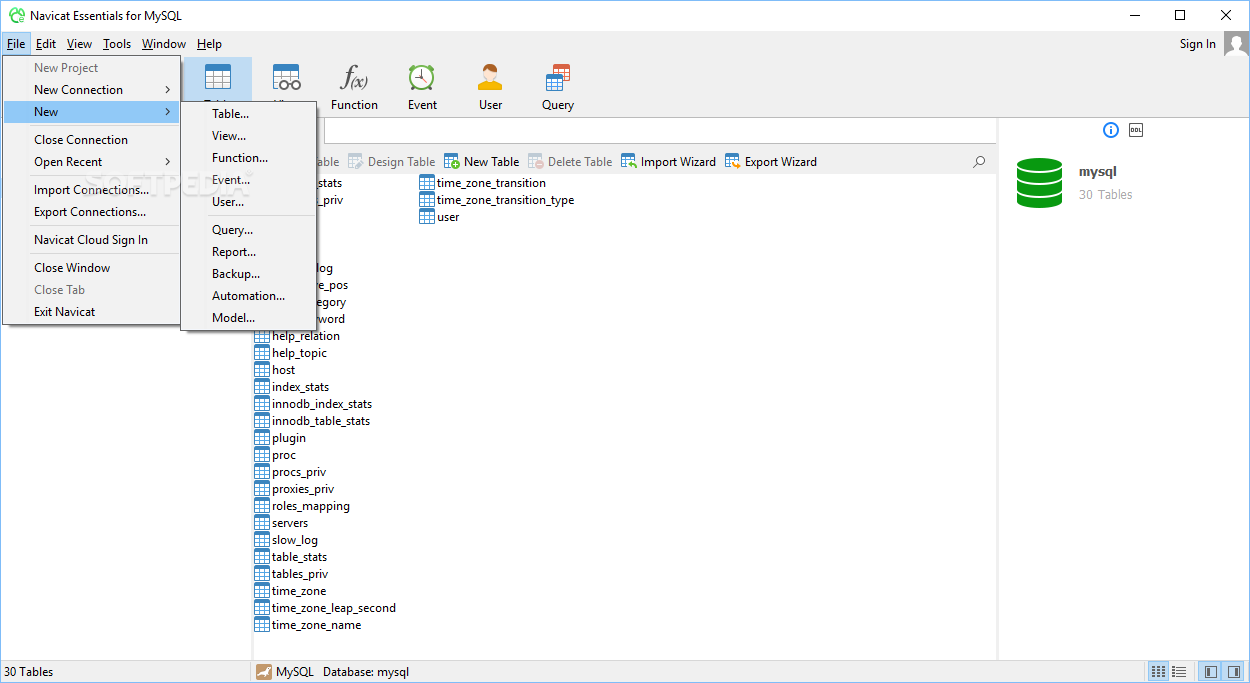Image resolution: width=1250 pixels, height=683 pixels.
Task: Click the object filter input field
Action: [x=660, y=131]
